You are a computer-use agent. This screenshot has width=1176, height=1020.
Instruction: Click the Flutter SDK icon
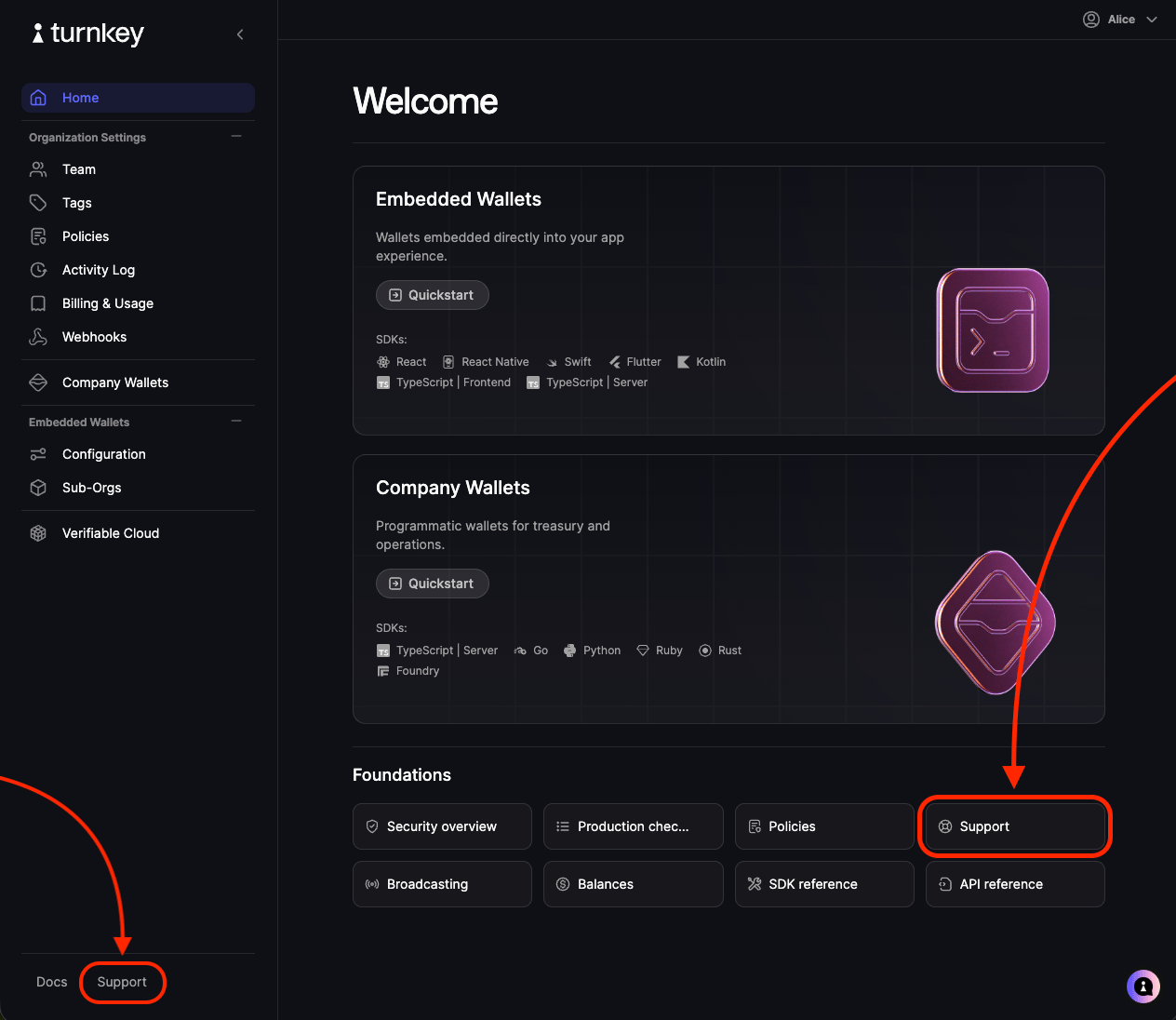pos(614,362)
